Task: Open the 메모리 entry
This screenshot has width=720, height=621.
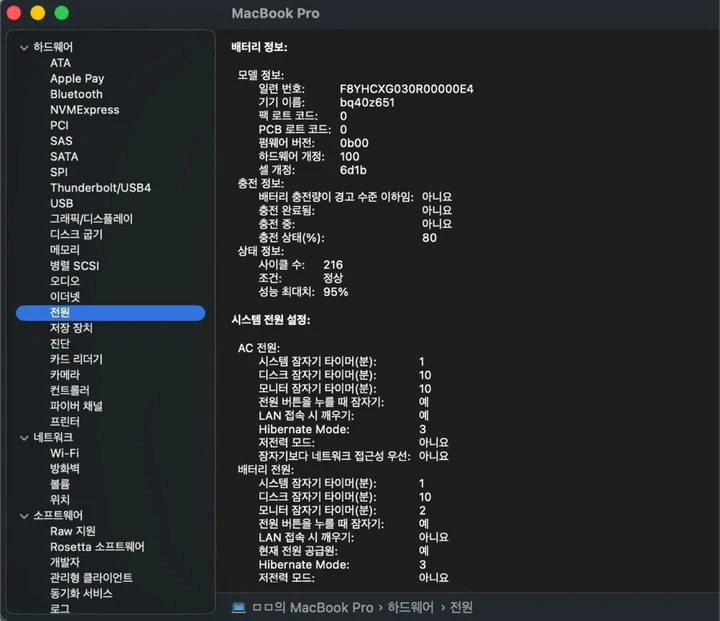Action: tap(65, 250)
